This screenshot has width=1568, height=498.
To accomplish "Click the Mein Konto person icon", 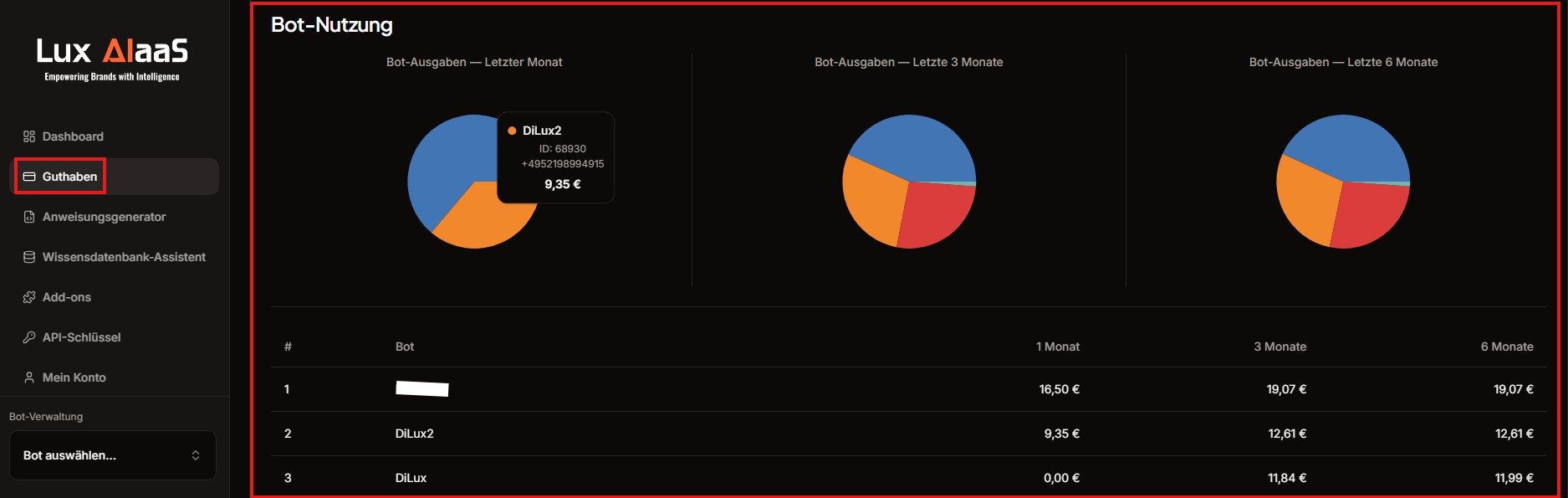I will [29, 377].
